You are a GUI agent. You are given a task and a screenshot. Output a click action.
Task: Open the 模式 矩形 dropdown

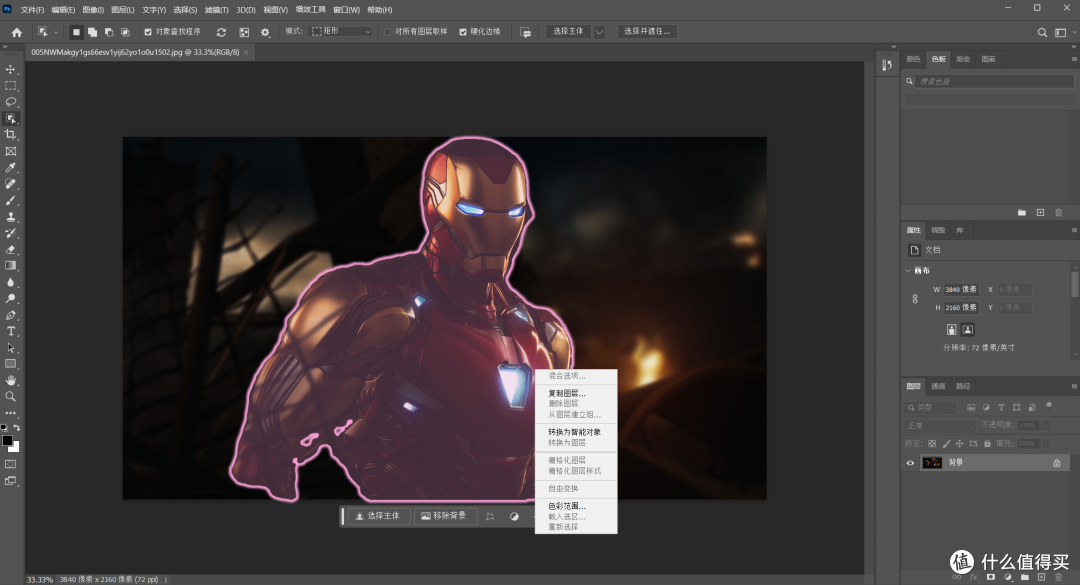(341, 32)
